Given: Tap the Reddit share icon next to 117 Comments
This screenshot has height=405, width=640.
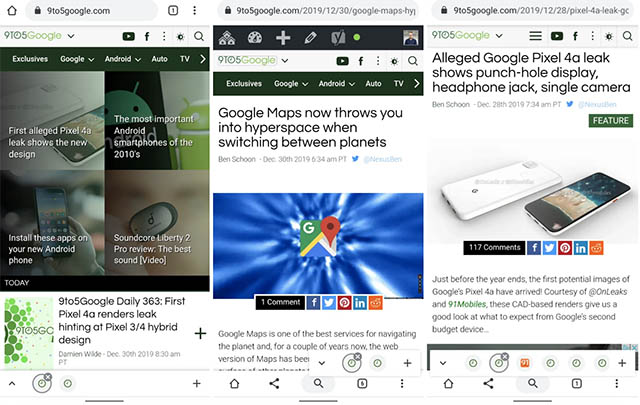Looking at the screenshot, I should point(597,247).
